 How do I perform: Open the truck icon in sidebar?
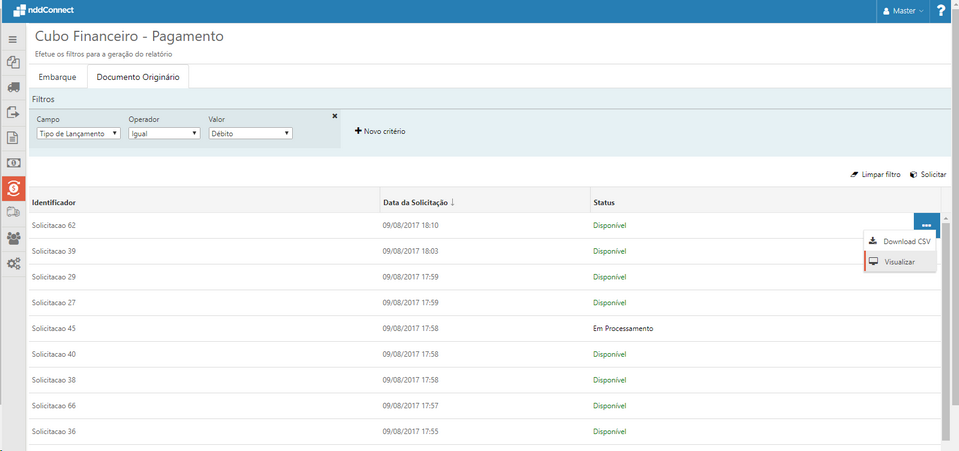point(13,87)
